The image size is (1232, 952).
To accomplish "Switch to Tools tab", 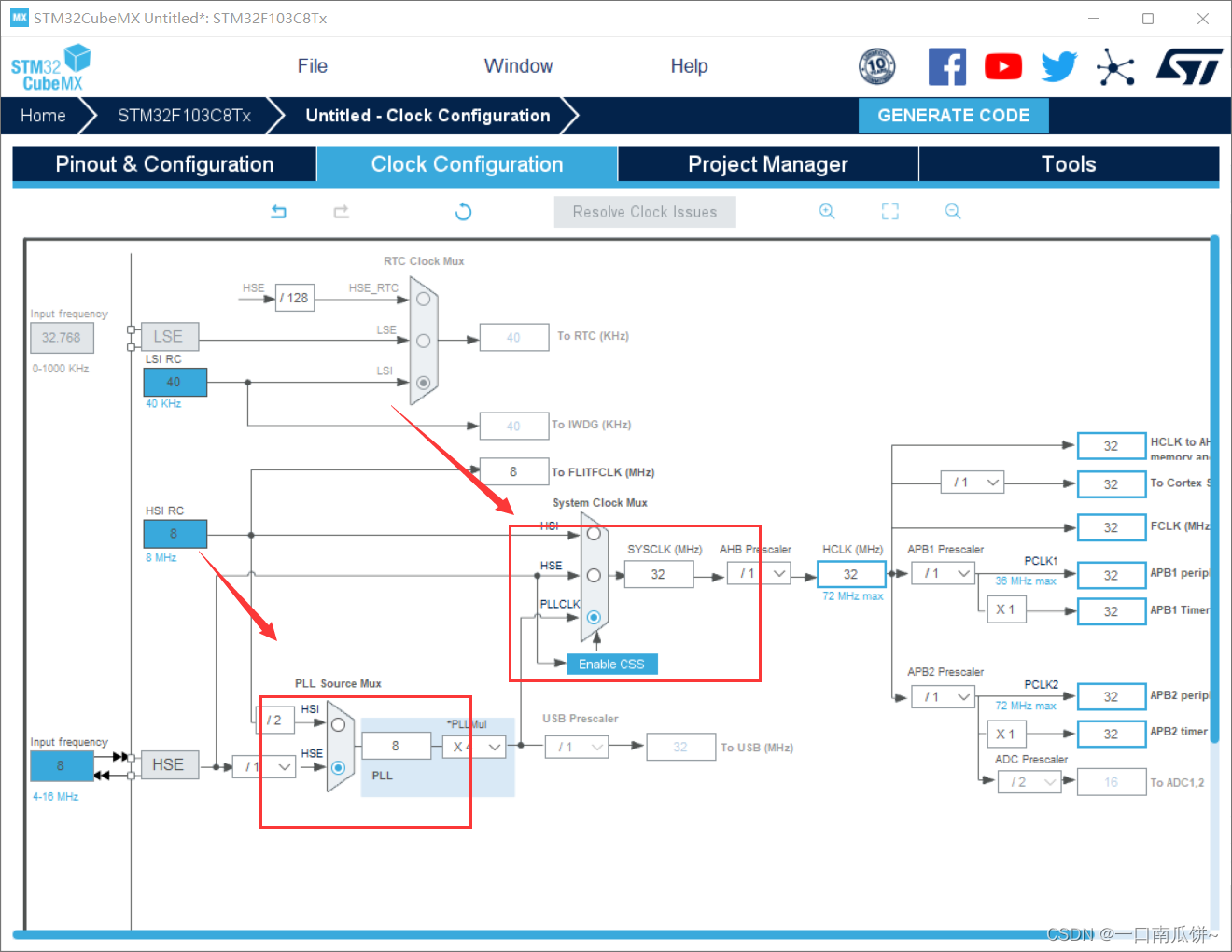I will pyautogui.click(x=1069, y=164).
